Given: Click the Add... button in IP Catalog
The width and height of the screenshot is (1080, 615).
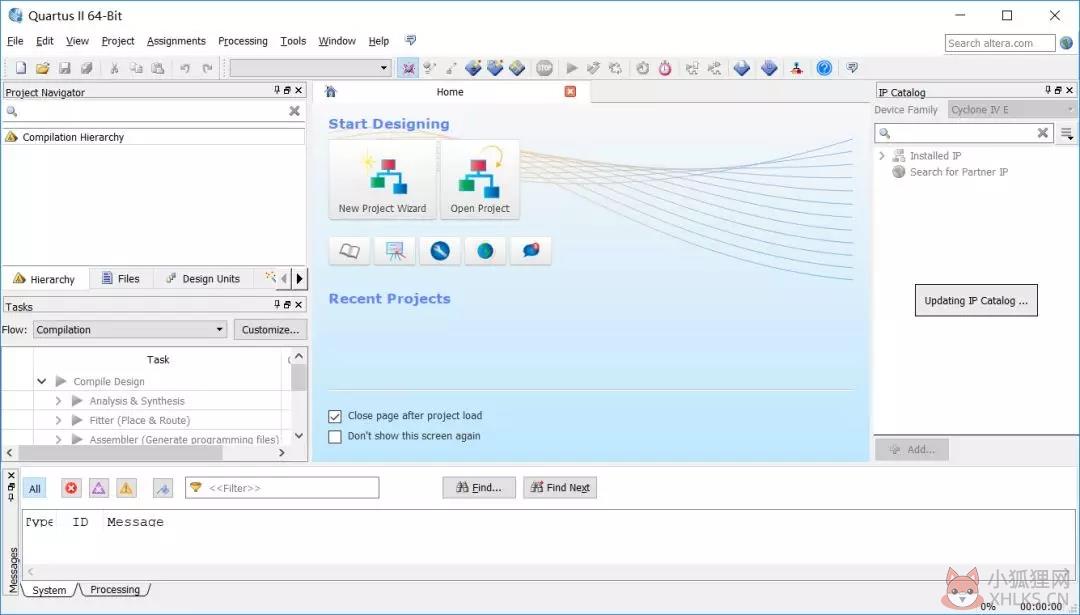Looking at the screenshot, I should pos(912,450).
